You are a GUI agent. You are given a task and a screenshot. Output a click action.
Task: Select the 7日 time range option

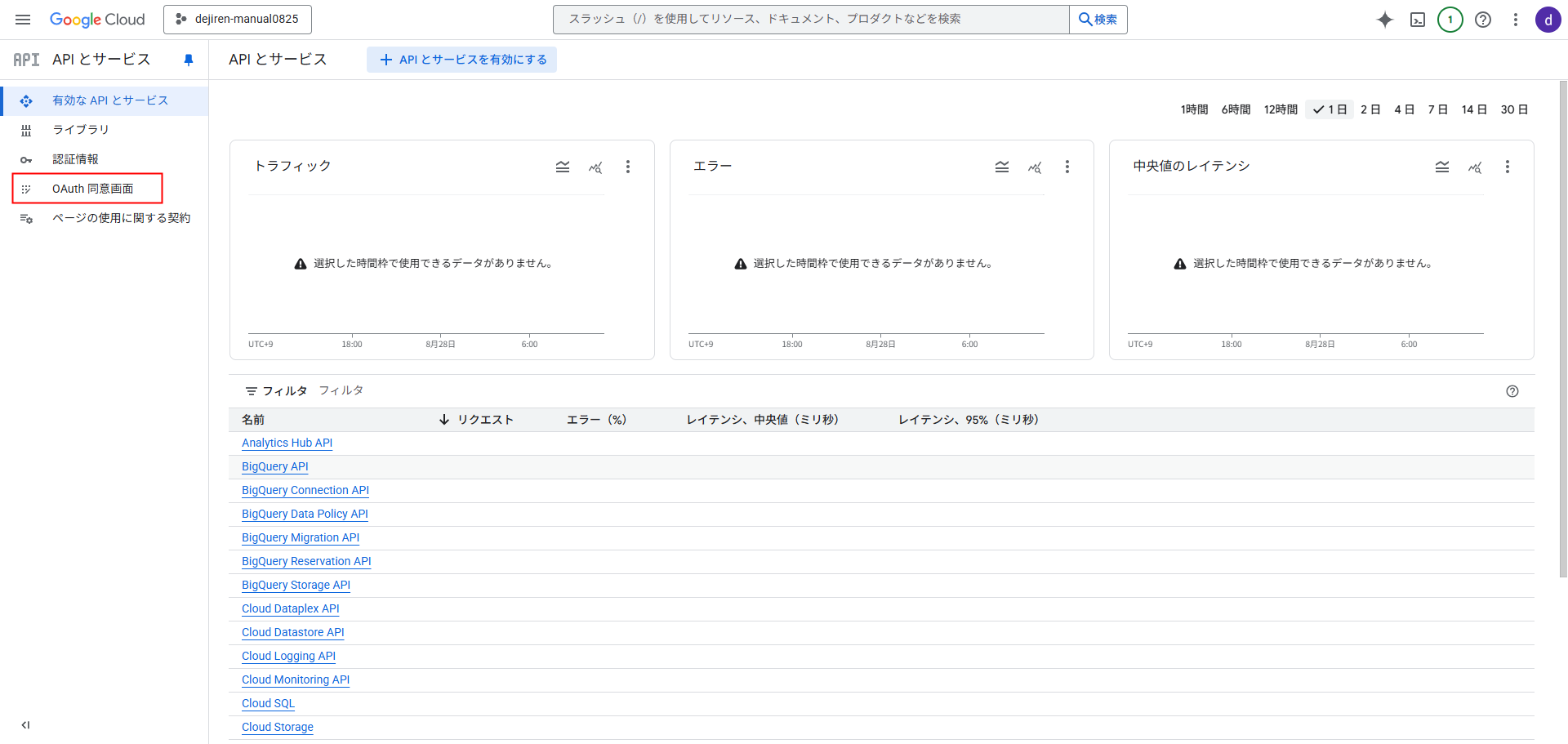pyautogui.click(x=1437, y=109)
